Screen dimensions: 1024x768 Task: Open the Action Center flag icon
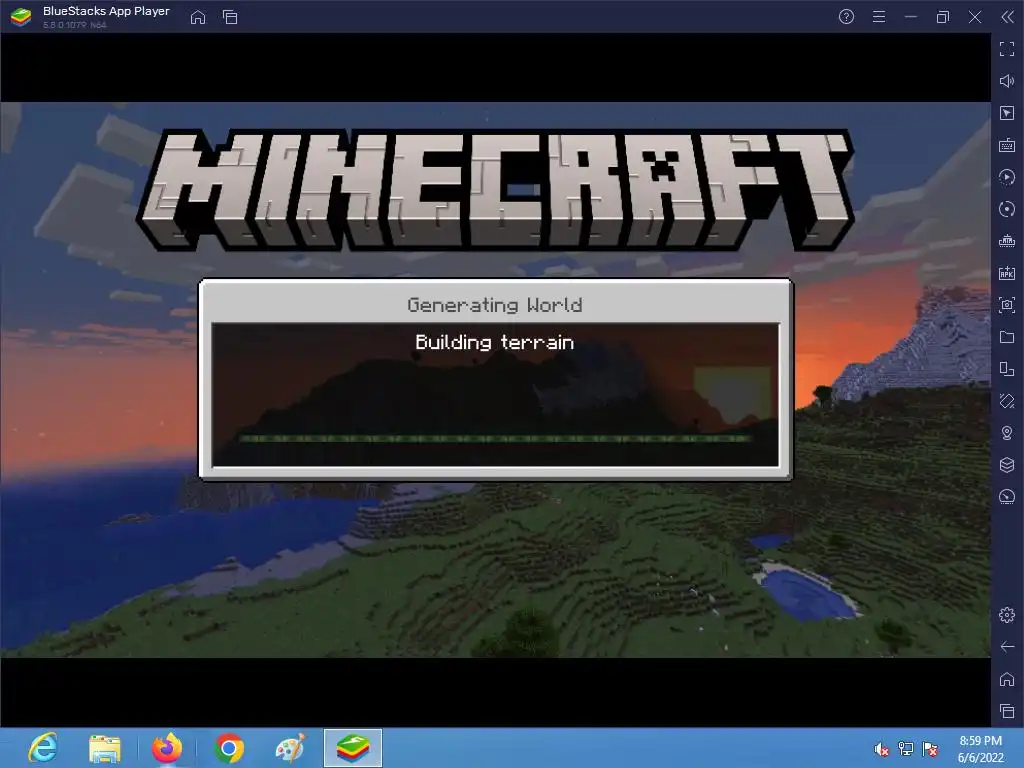click(x=930, y=749)
